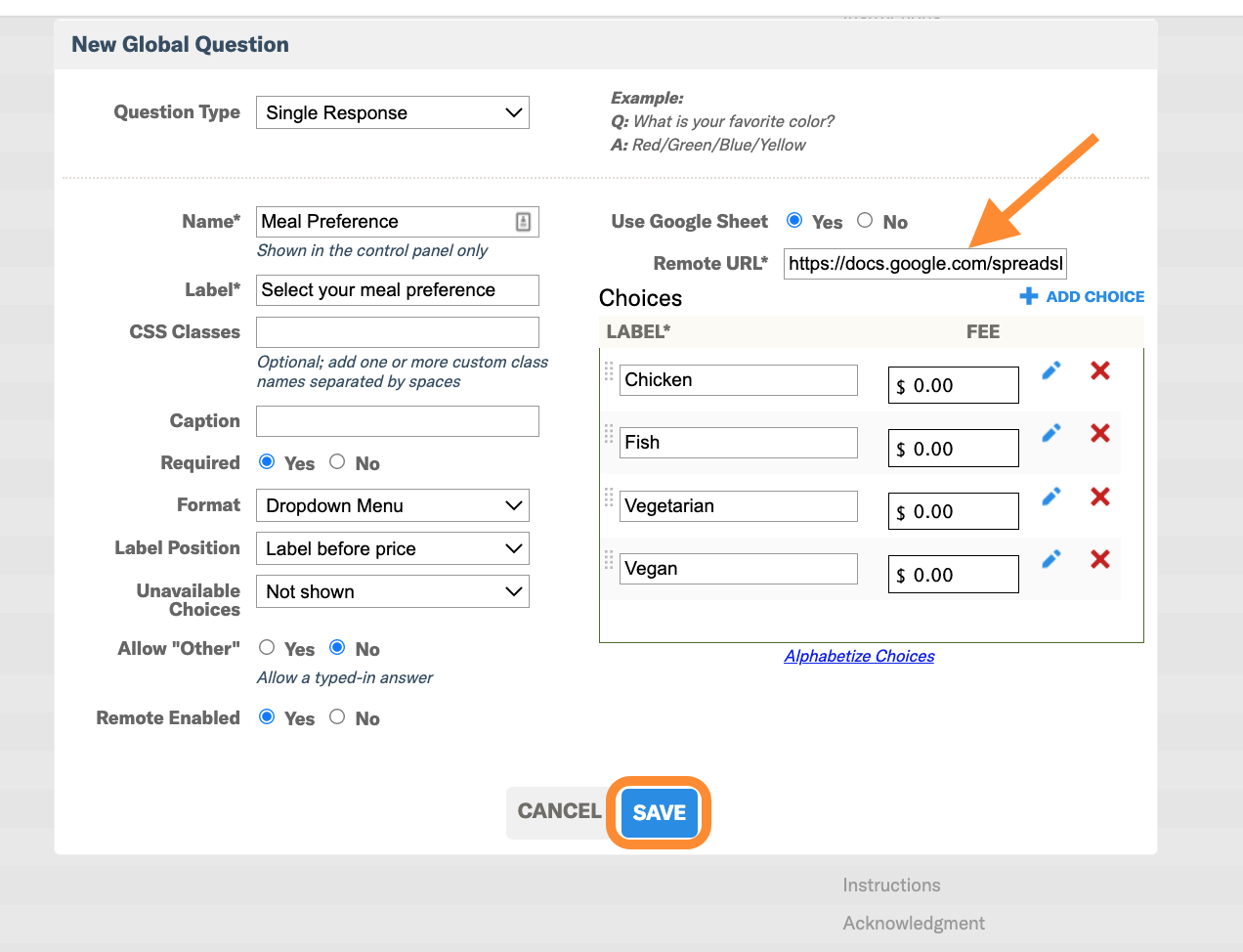This screenshot has height=952, width=1243.
Task: Choose No for Allow "Other"
Action: pos(337,648)
